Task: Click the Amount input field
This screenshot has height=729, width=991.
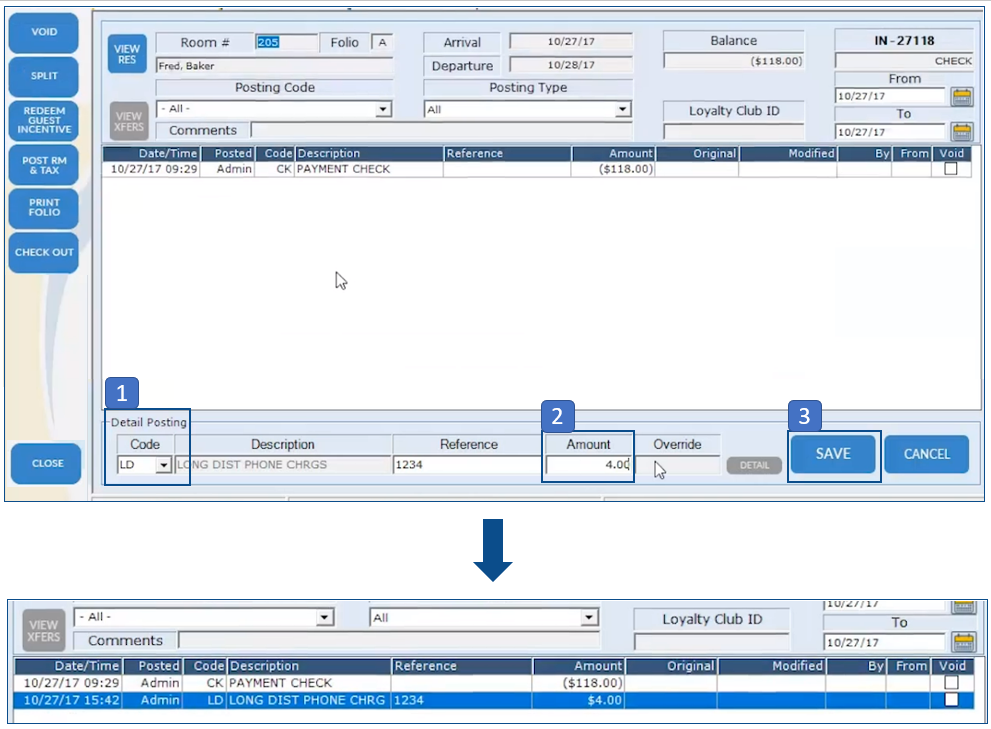Action: tap(588, 465)
